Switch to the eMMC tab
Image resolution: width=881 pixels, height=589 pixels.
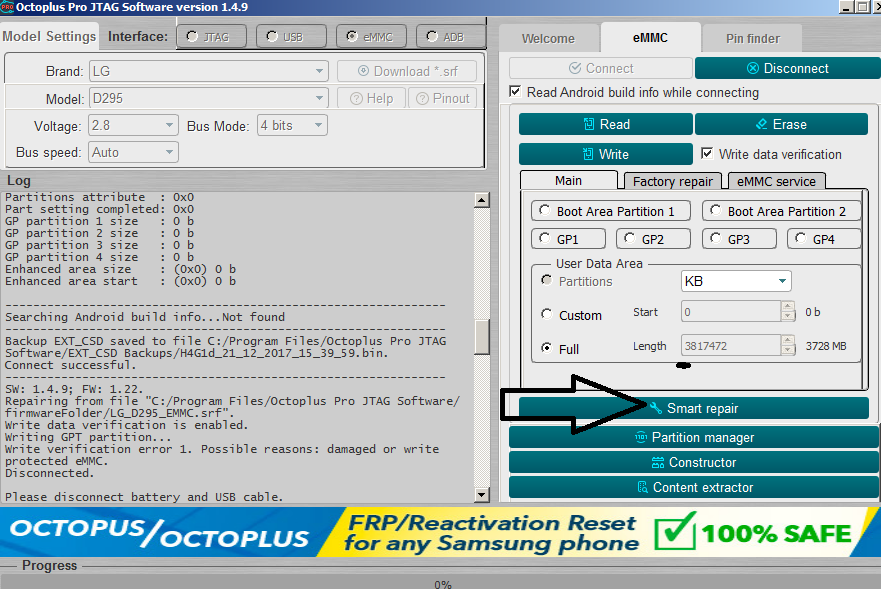[x=651, y=38]
